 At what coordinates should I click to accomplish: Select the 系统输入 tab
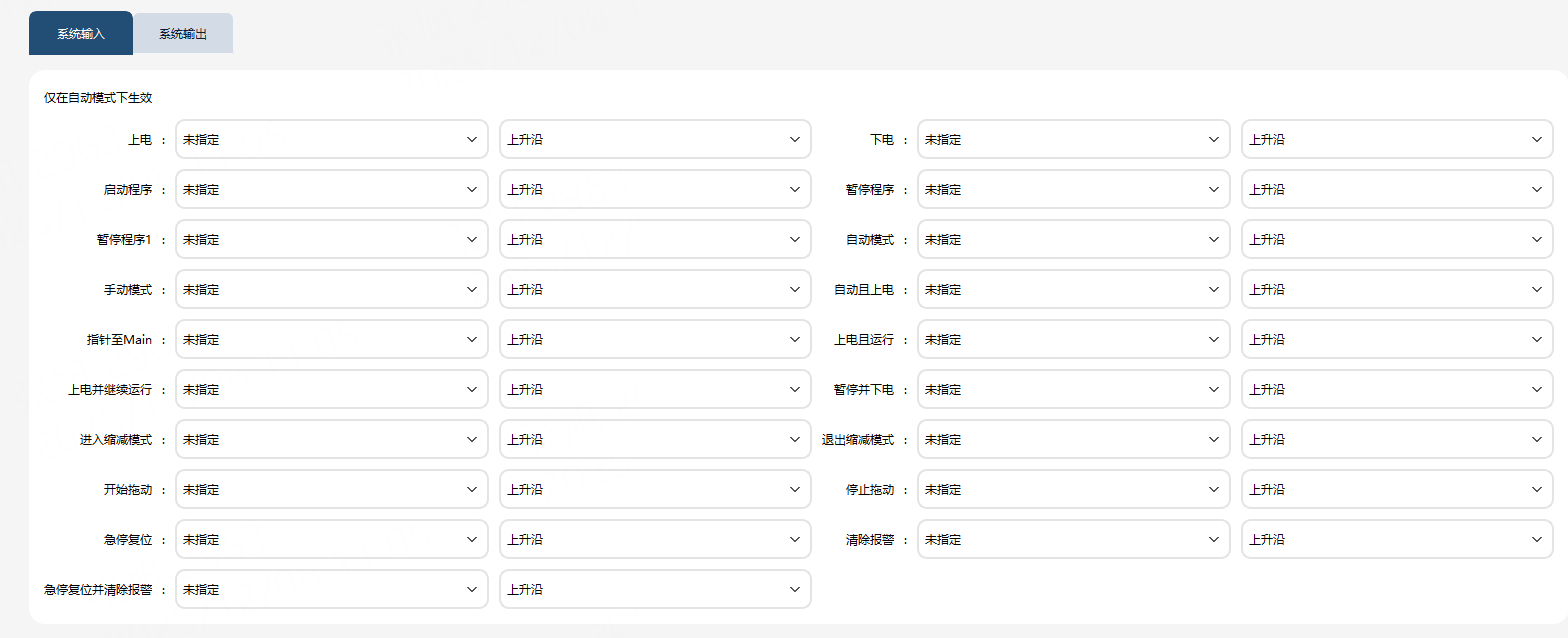pos(81,33)
